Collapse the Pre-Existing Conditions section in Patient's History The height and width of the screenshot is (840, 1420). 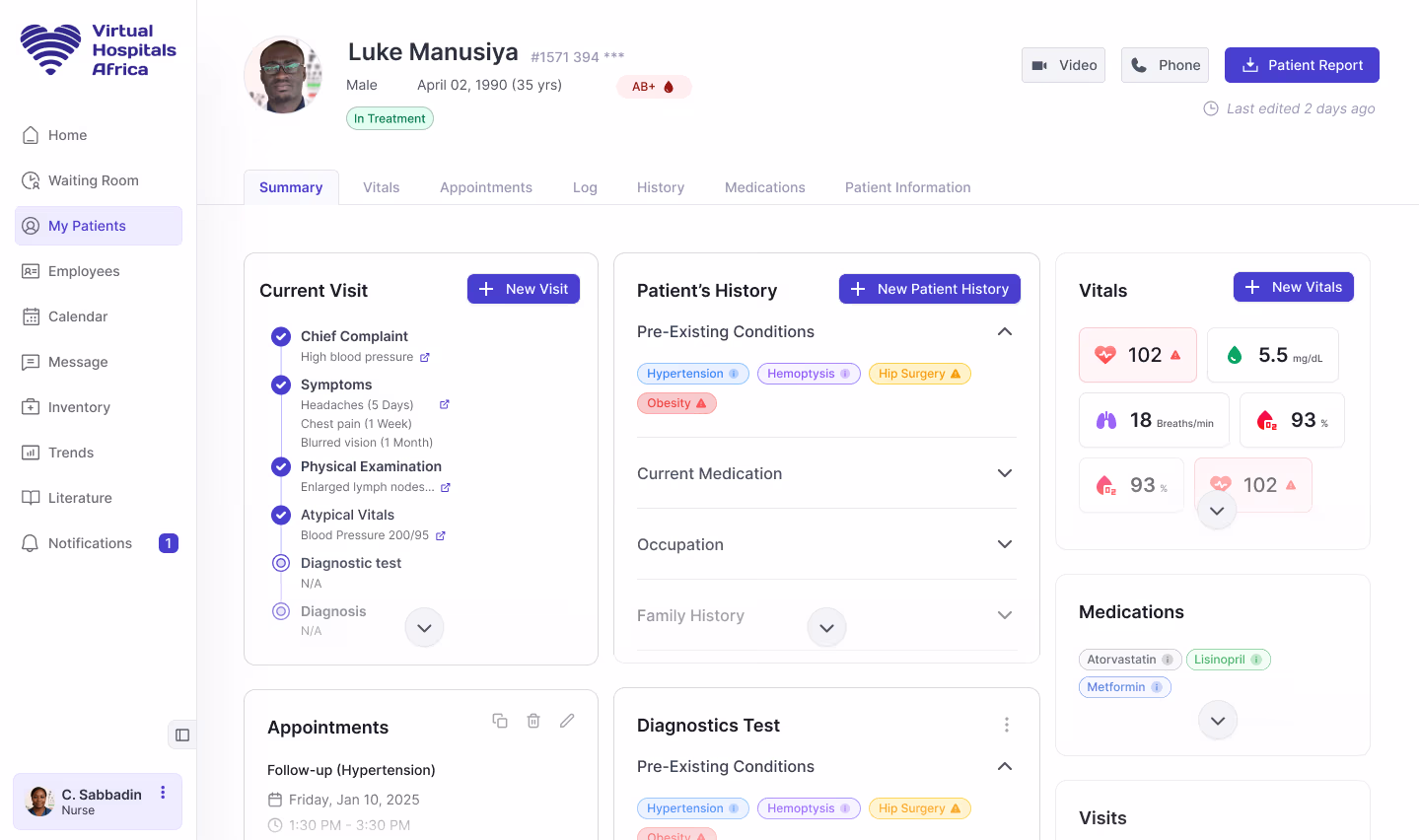(x=1004, y=332)
